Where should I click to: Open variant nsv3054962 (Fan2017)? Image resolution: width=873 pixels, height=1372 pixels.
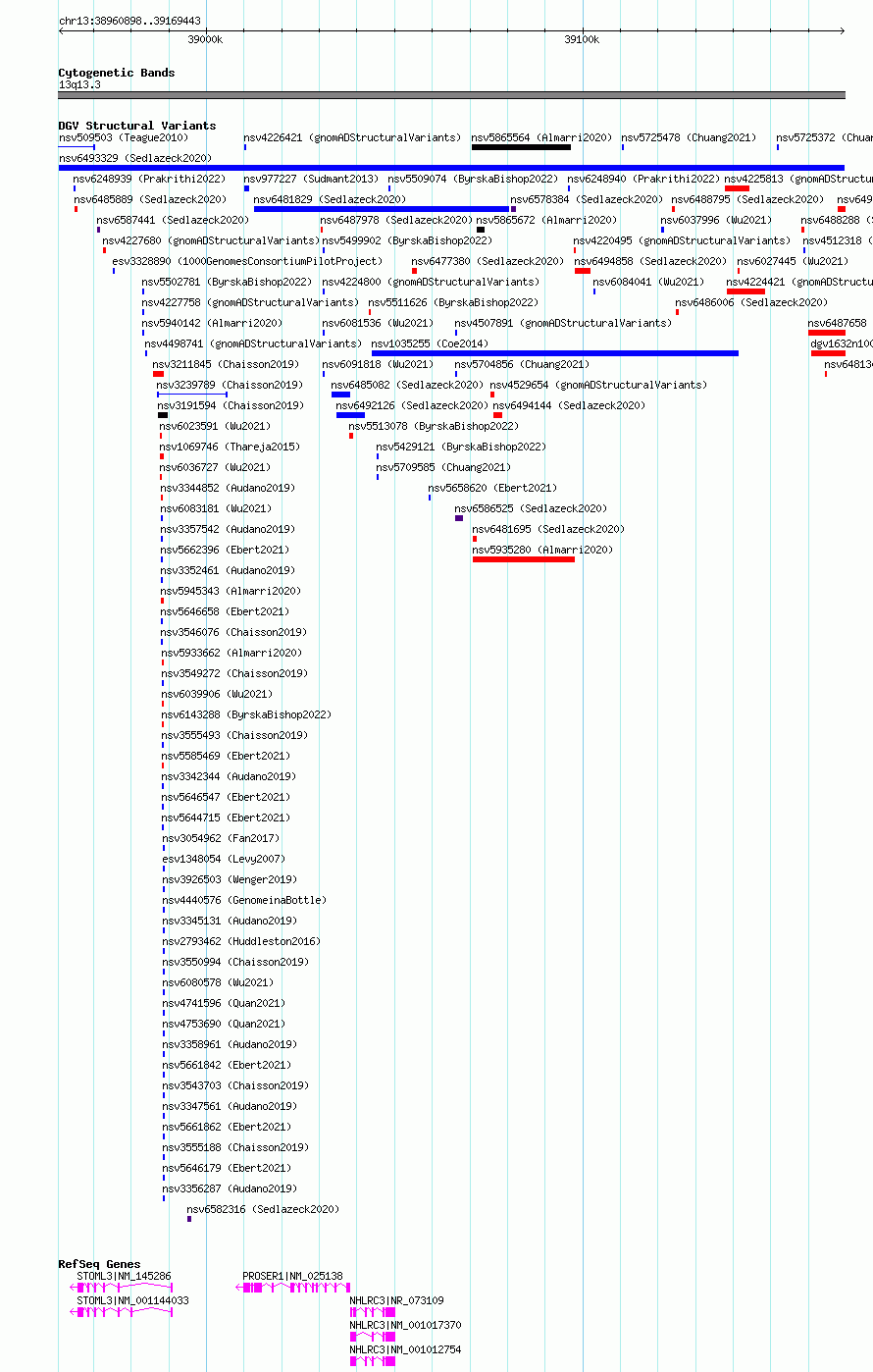pyautogui.click(x=221, y=839)
